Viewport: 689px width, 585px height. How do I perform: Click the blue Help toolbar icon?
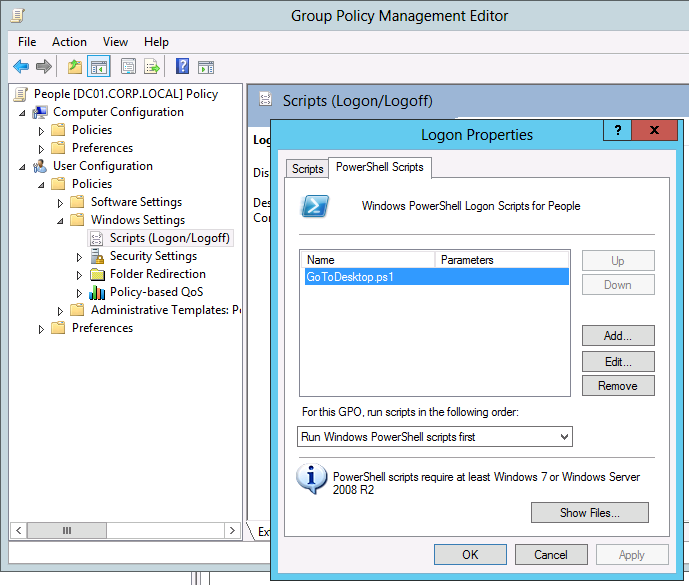coord(182,67)
